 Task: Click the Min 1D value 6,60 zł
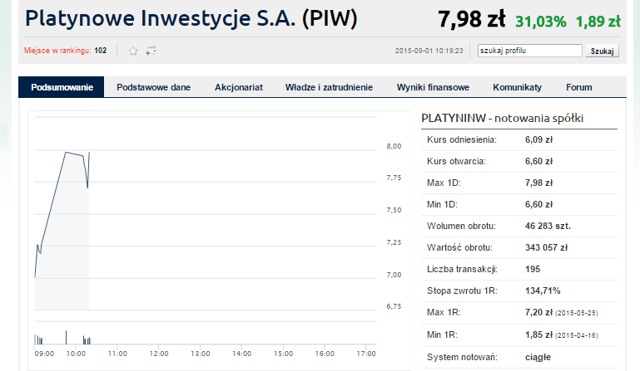click(x=539, y=204)
